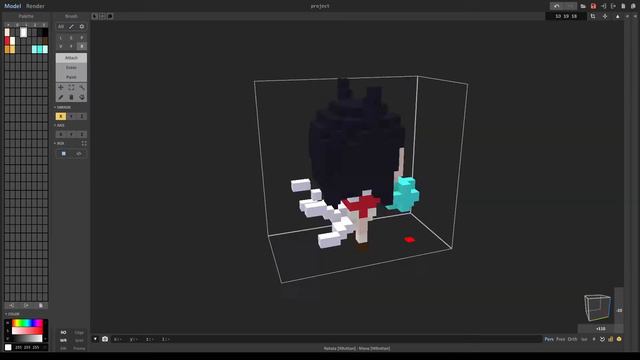Click the redo arrow icon

click(x=570, y=6)
